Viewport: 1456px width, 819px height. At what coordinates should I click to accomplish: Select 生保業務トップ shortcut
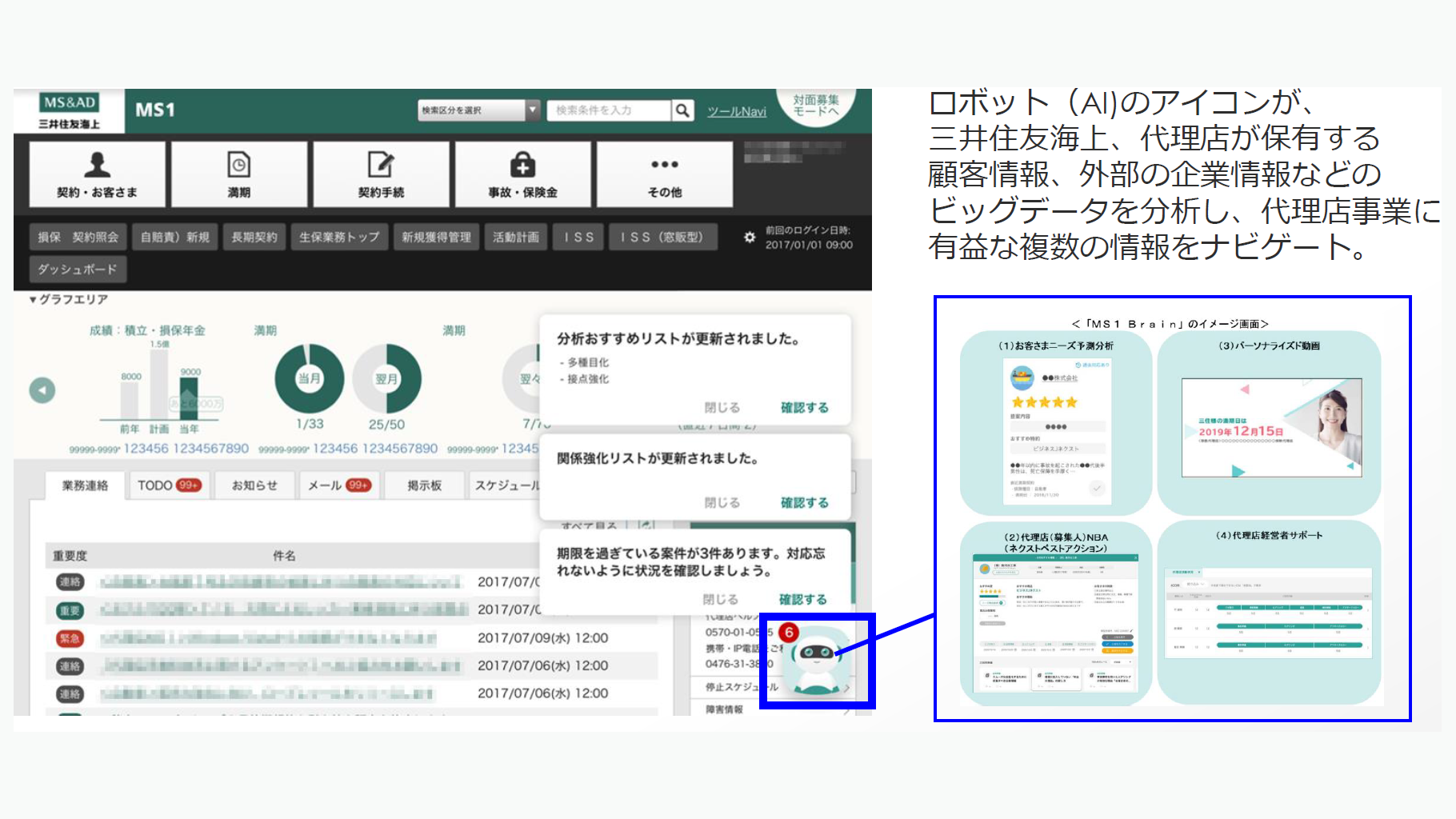pos(339,238)
